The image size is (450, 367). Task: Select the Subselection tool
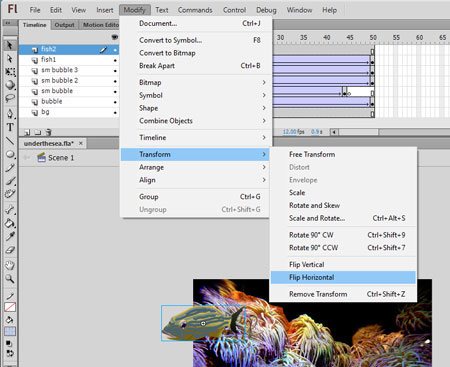tap(10, 59)
